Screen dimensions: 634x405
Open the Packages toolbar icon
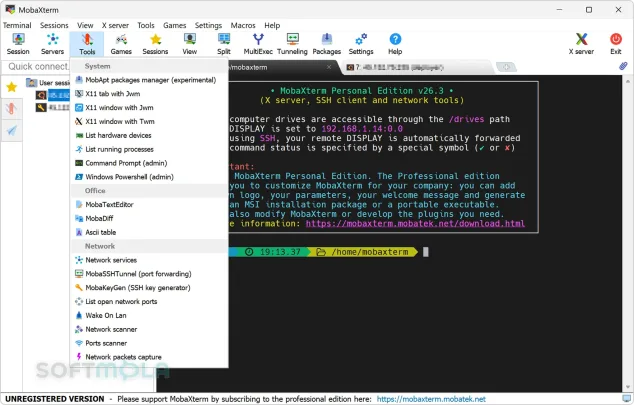pyautogui.click(x=327, y=44)
